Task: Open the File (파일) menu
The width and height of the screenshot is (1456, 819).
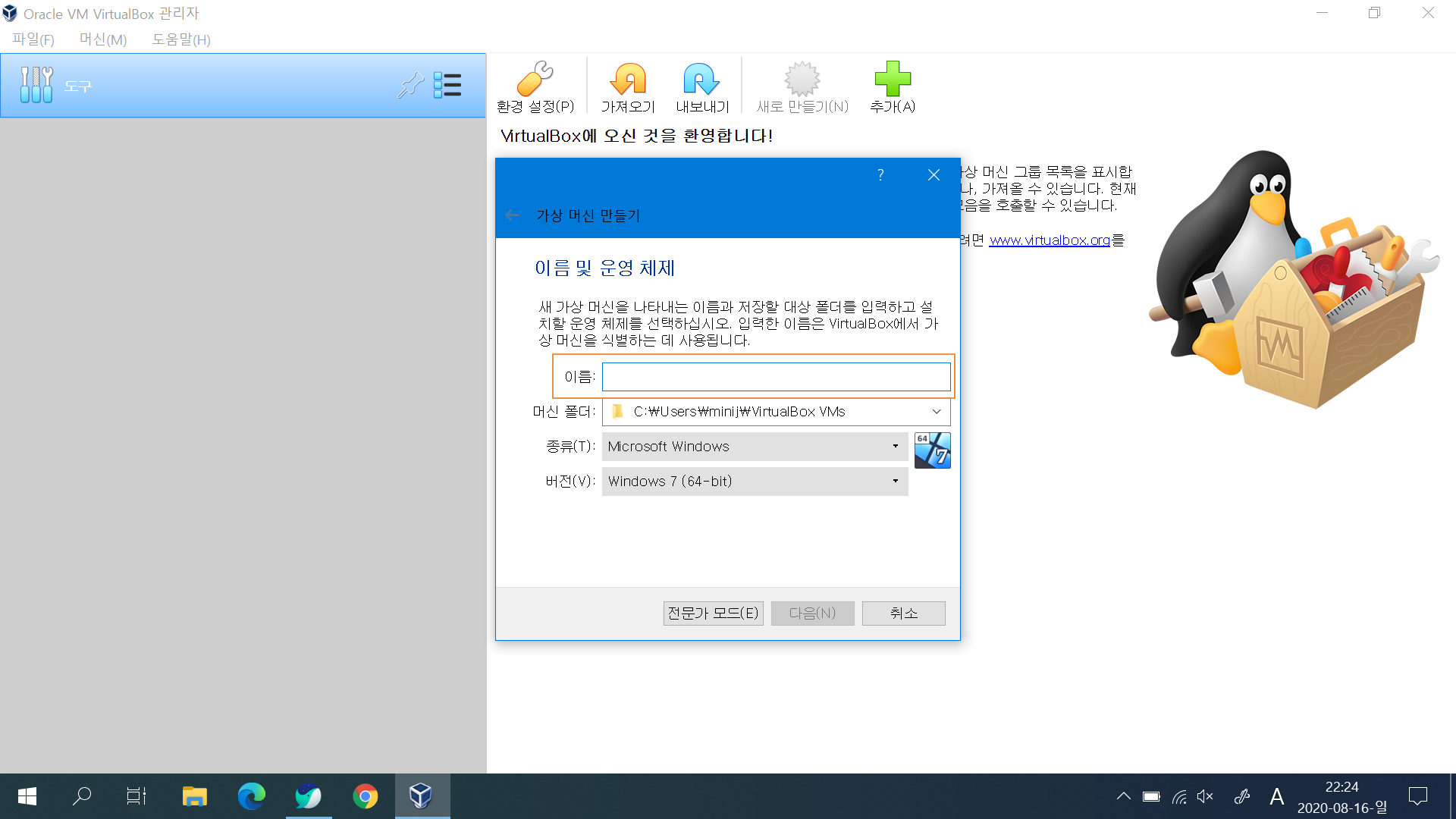Action: point(33,39)
